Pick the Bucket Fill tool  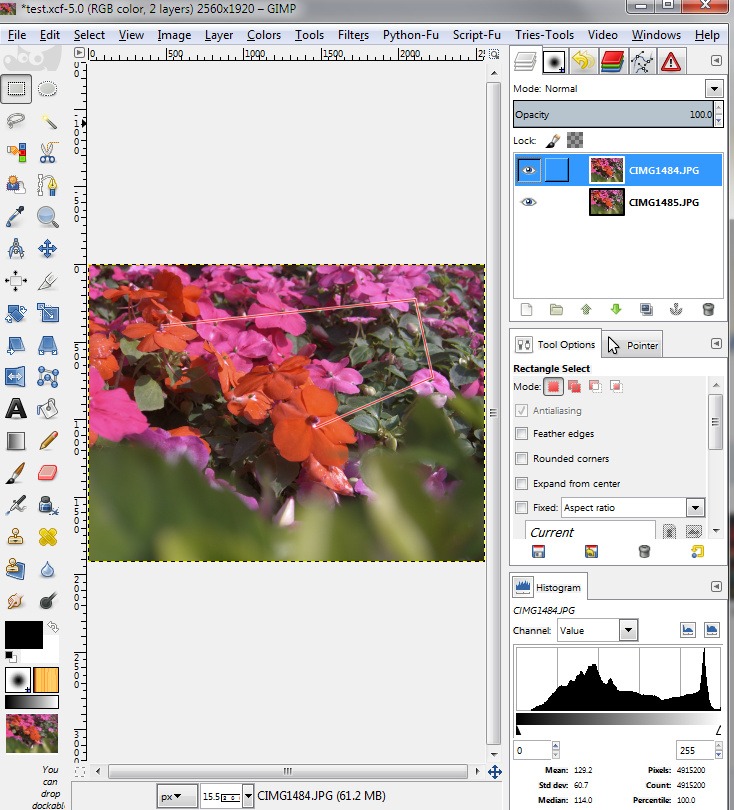click(48, 409)
